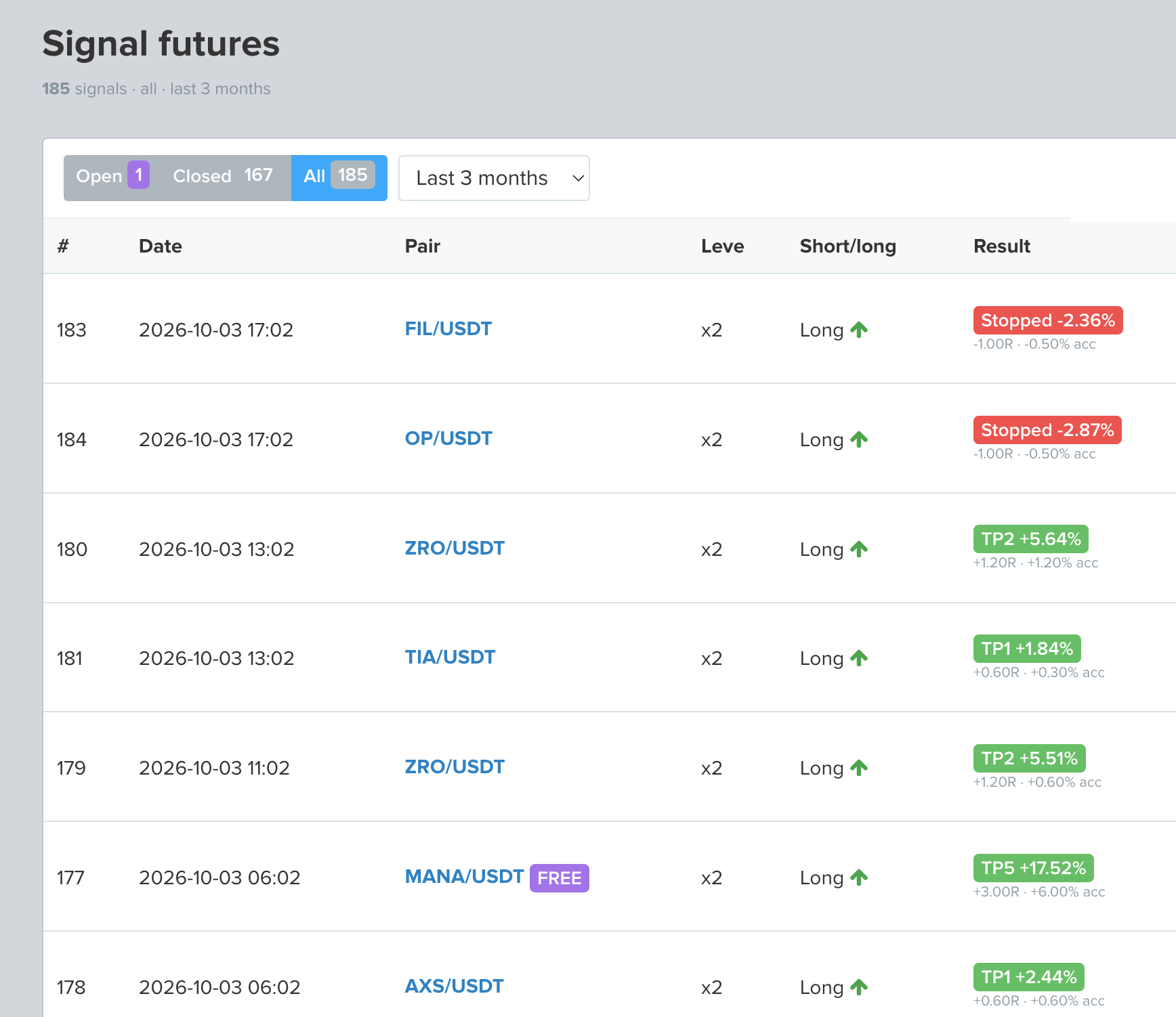Image resolution: width=1176 pixels, height=1017 pixels.
Task: Select the All 185 tab
Action: coord(339,177)
